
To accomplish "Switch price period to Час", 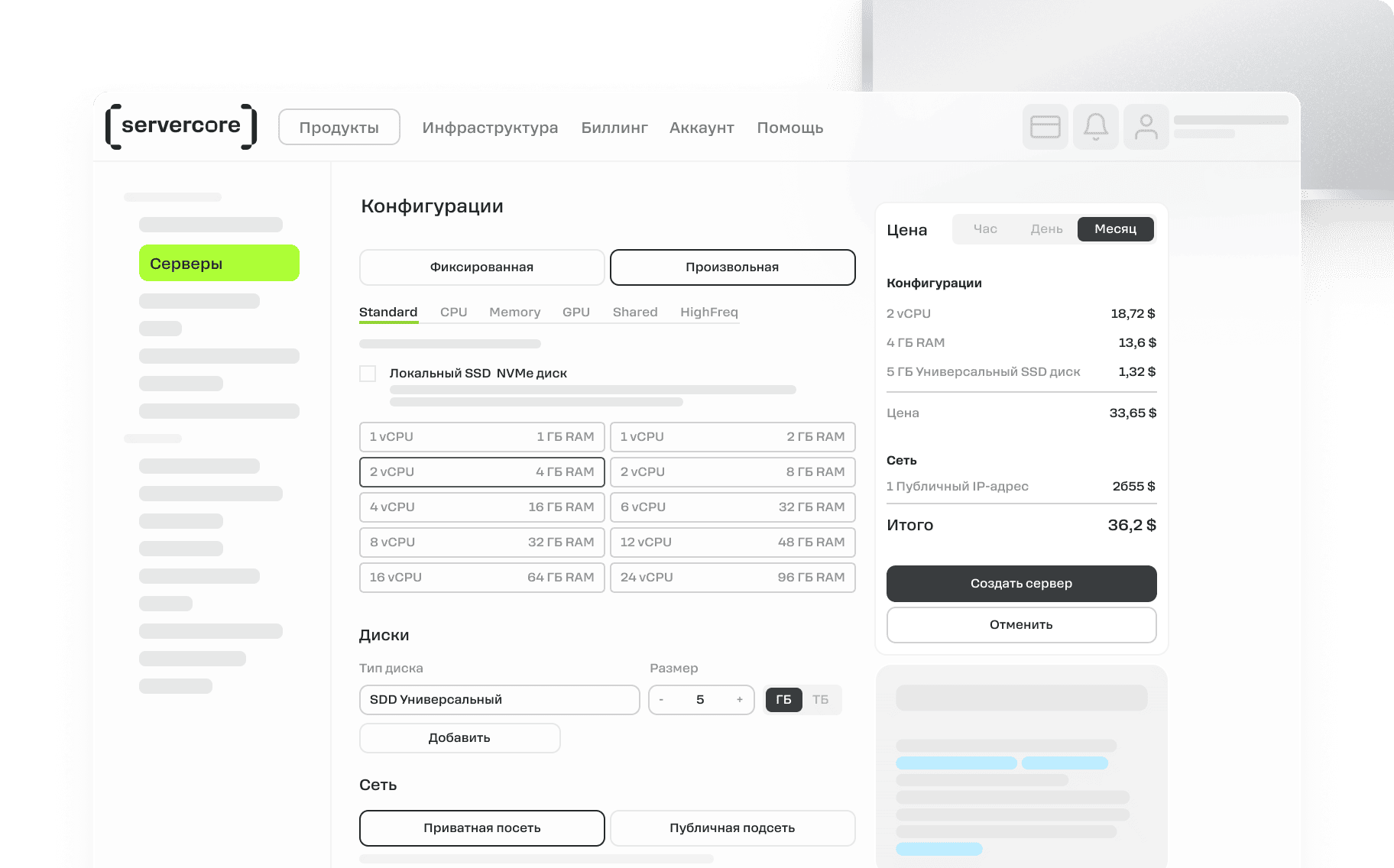I will point(985,229).
